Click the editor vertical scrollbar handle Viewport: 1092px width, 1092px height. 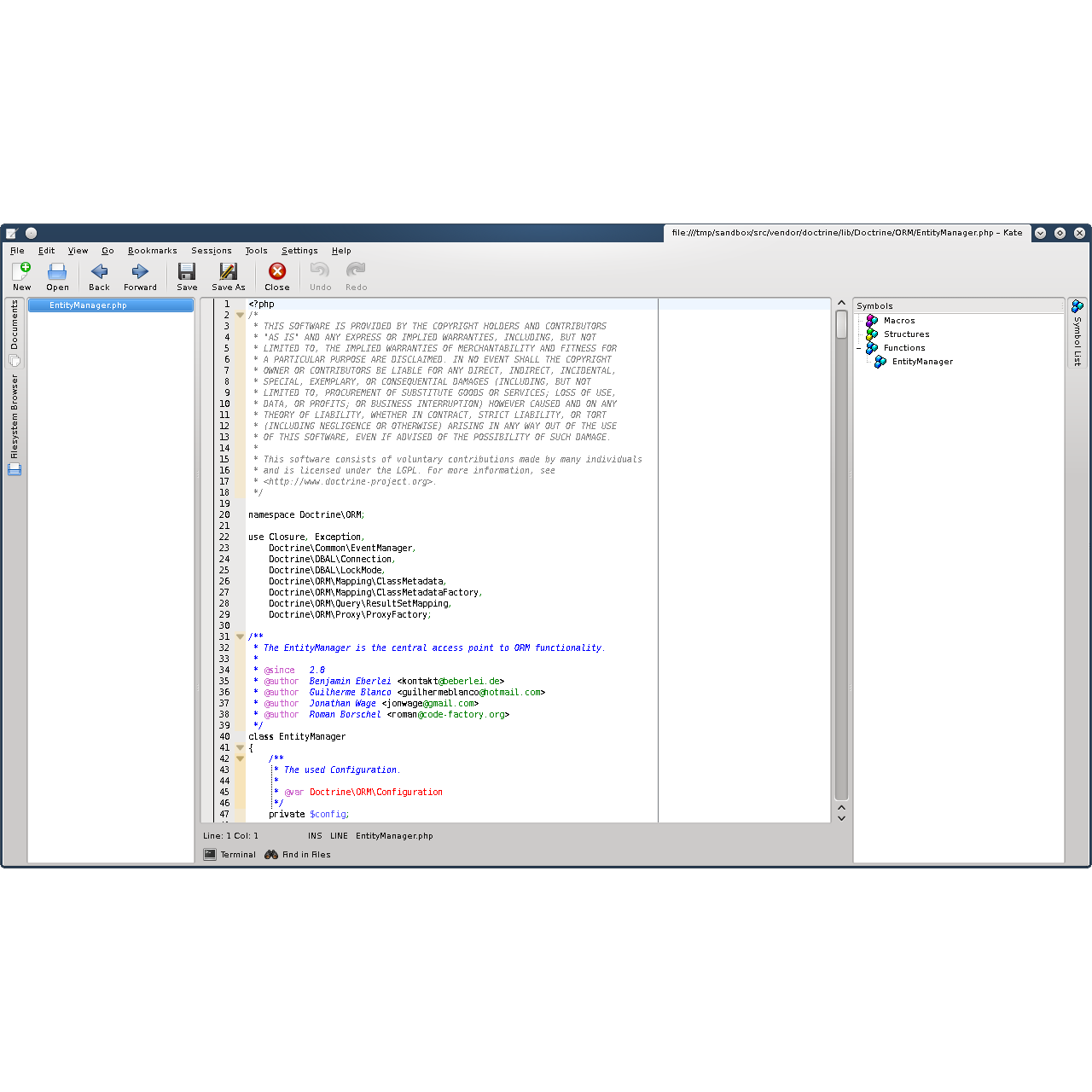point(841,325)
